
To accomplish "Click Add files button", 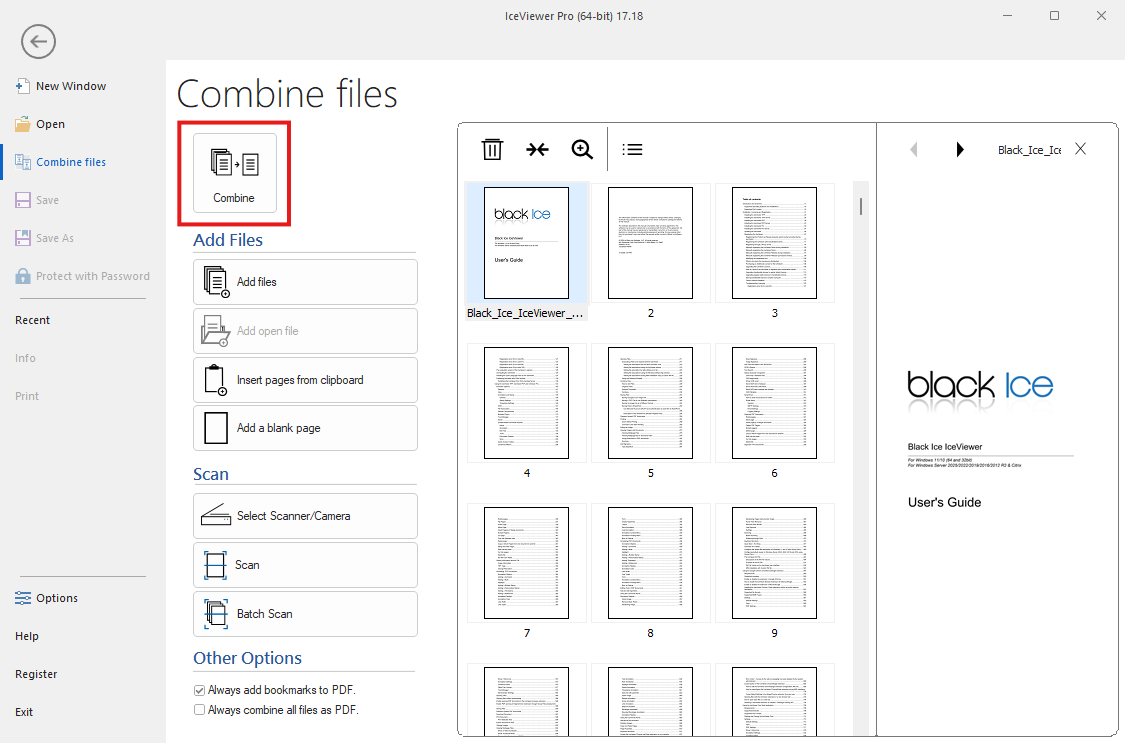I will pyautogui.click(x=306, y=282).
